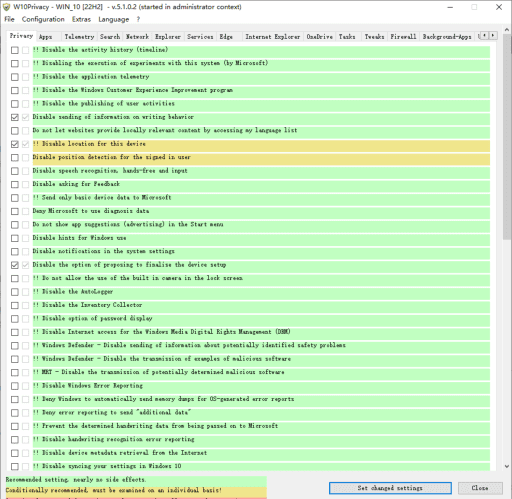Open the Language menu

pyautogui.click(x=113, y=19)
